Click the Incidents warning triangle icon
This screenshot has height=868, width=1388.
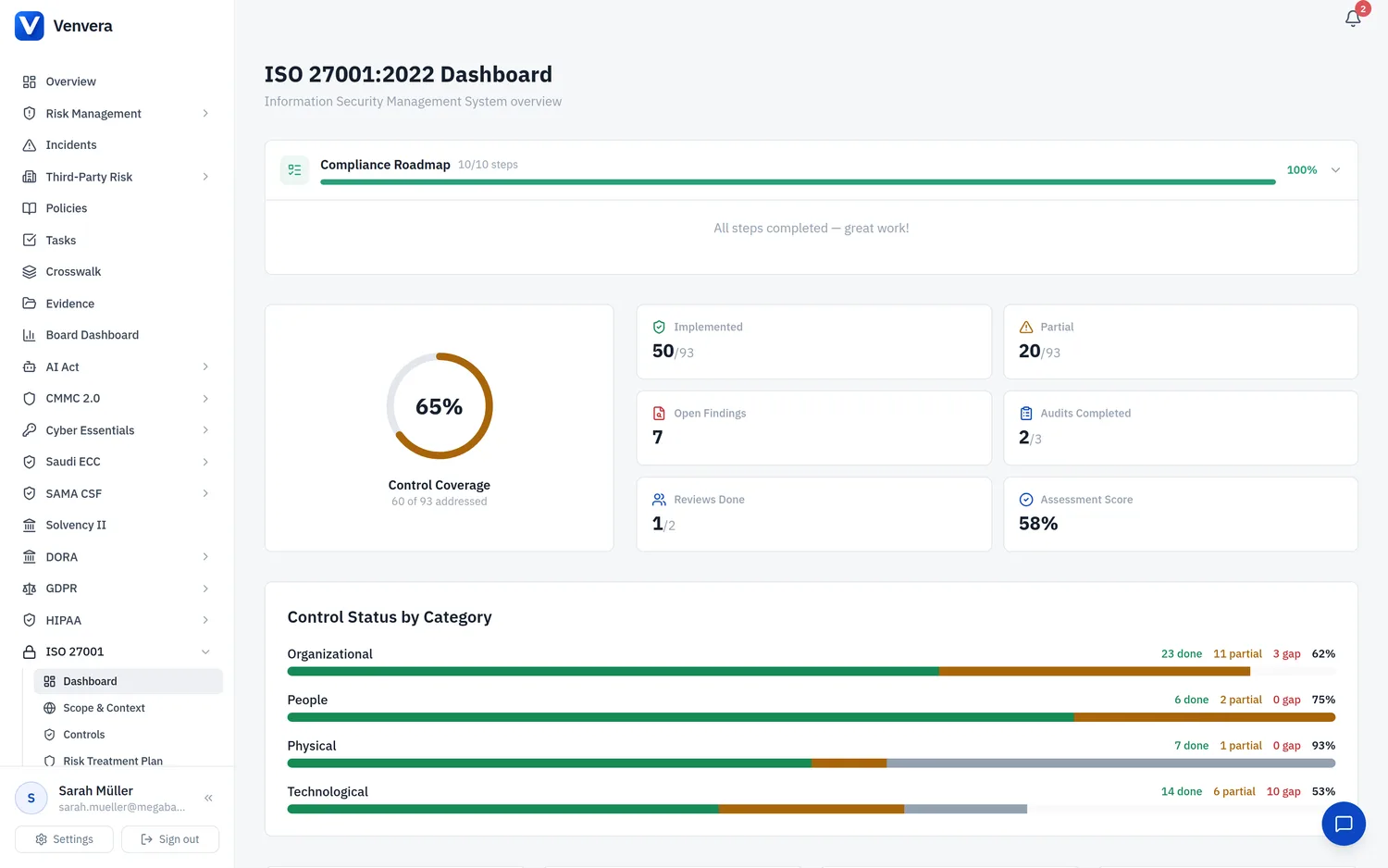30,145
